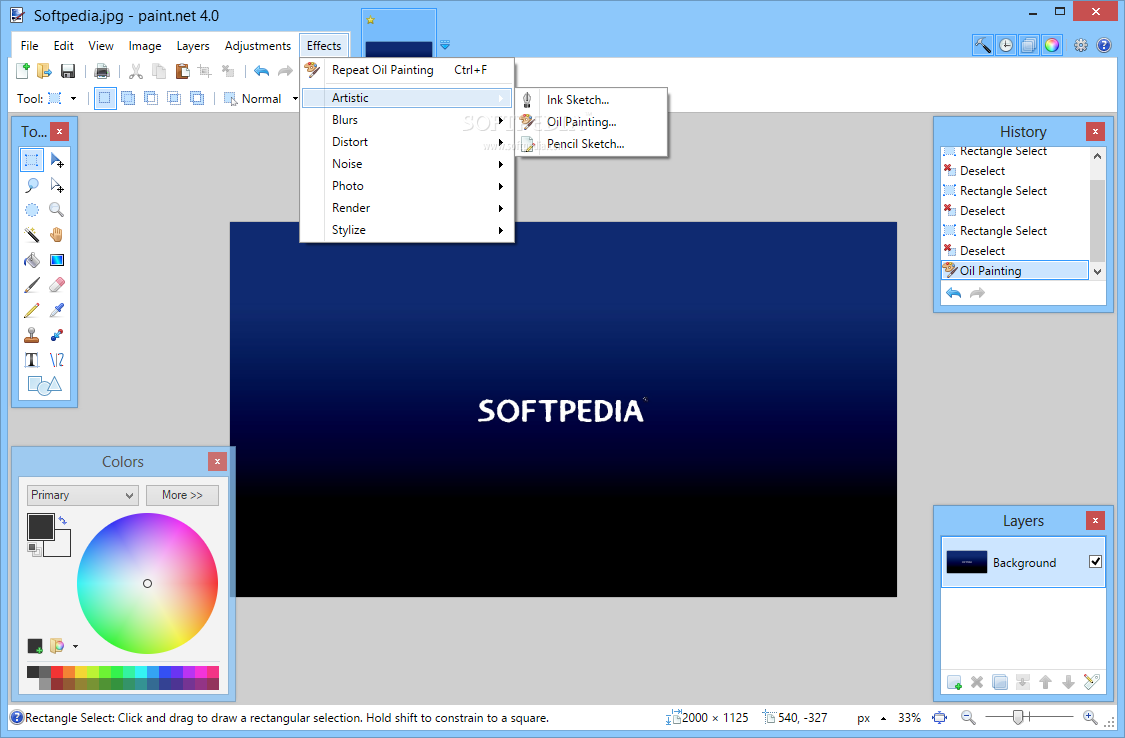Open layer properties in Layers panel
This screenshot has width=1125, height=738.
[1091, 682]
